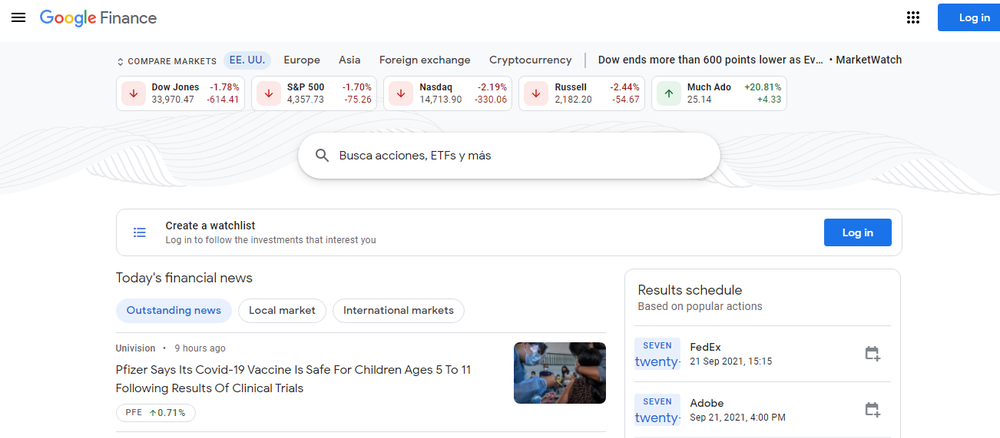Open the S&P 500 index card
The height and width of the screenshot is (438, 1000).
314,93
